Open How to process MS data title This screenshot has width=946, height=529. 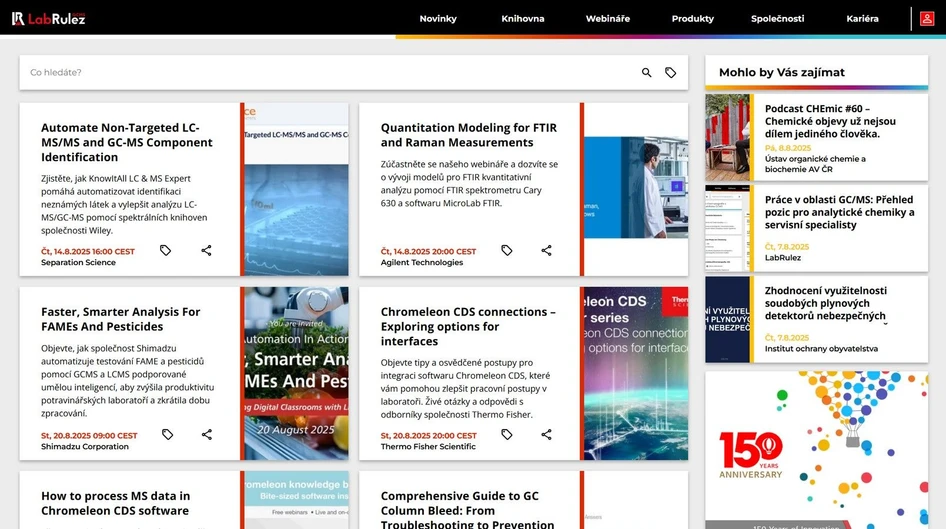tap(115, 503)
